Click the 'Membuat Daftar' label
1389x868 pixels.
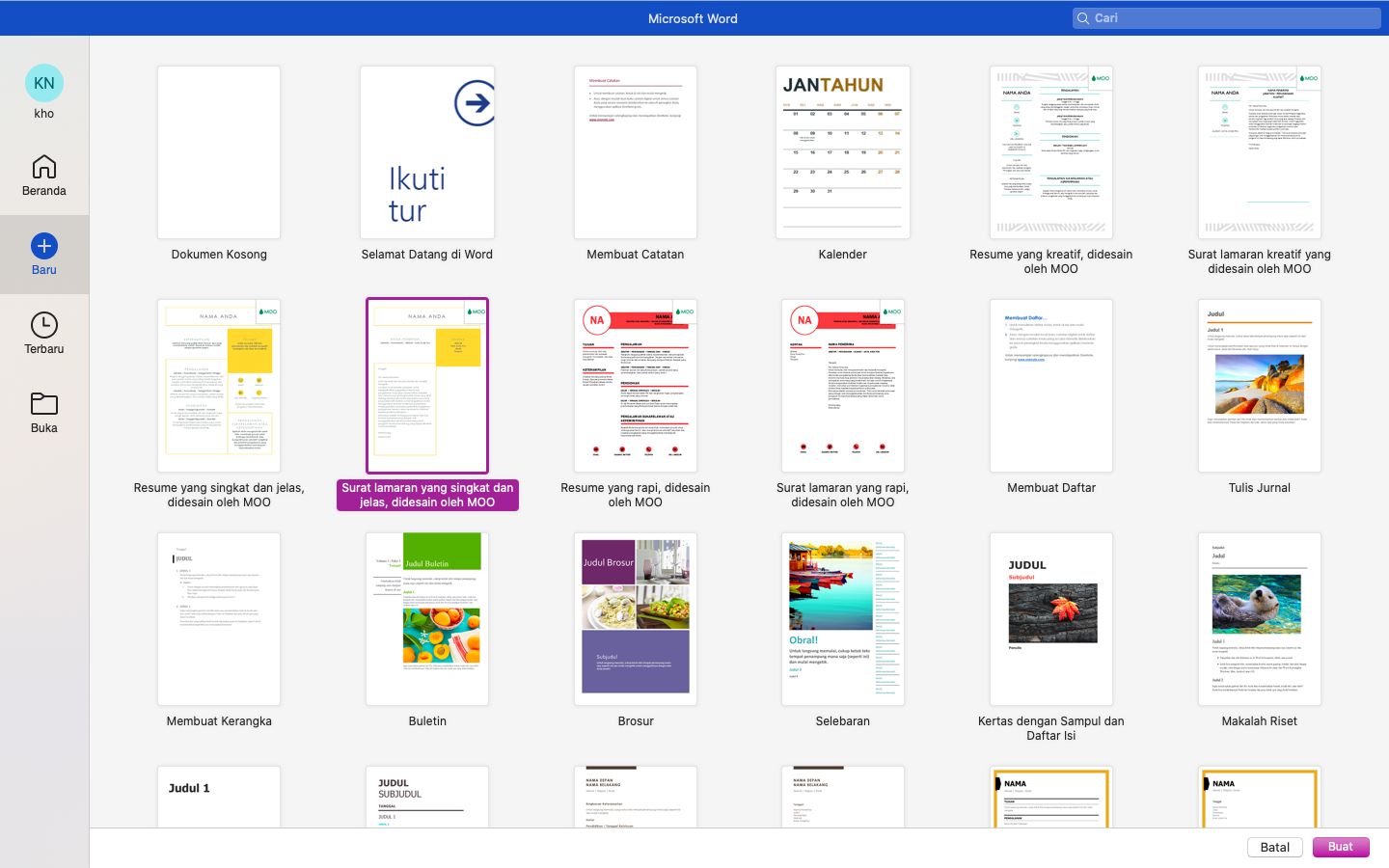click(x=1051, y=488)
